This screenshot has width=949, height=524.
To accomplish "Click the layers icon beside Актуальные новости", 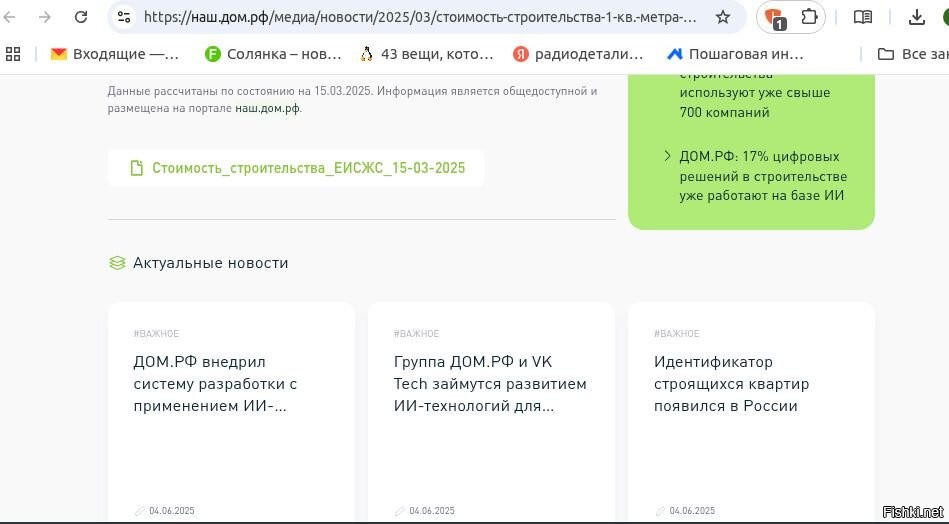I will pyautogui.click(x=117, y=263).
